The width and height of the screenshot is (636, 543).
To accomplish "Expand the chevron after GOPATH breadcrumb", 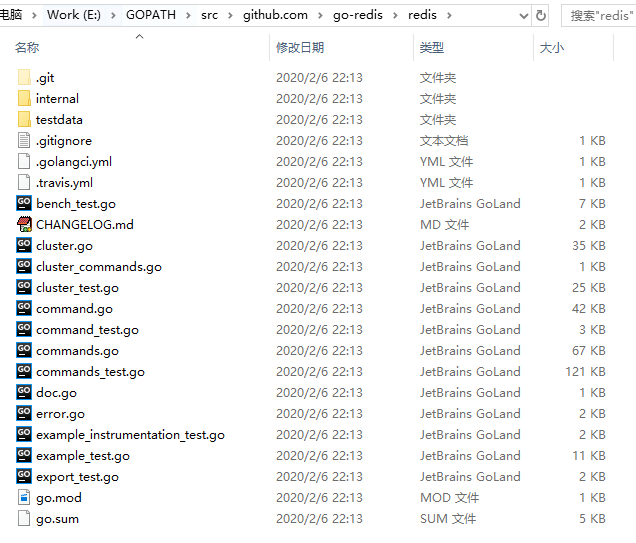I will 188,16.
